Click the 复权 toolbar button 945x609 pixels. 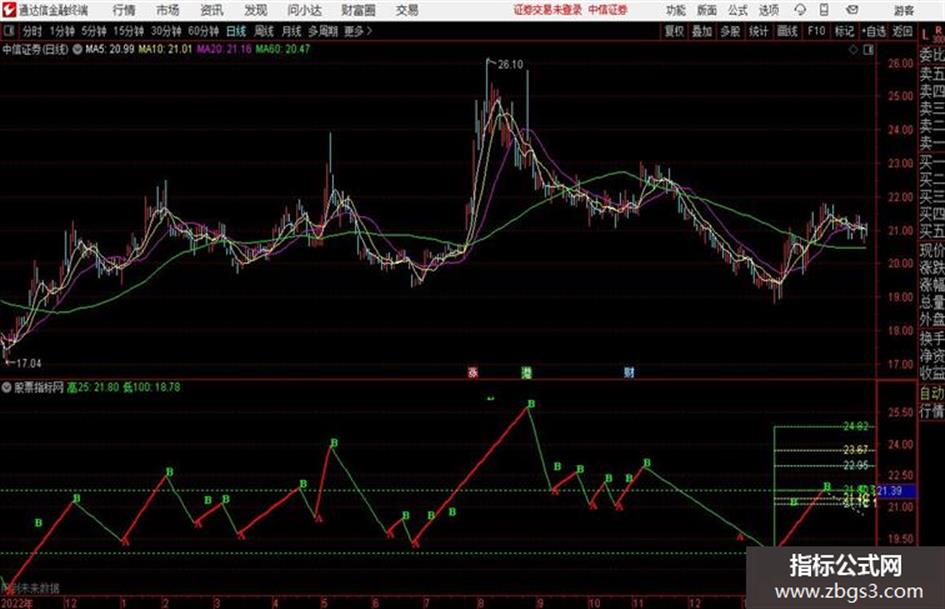tap(674, 31)
